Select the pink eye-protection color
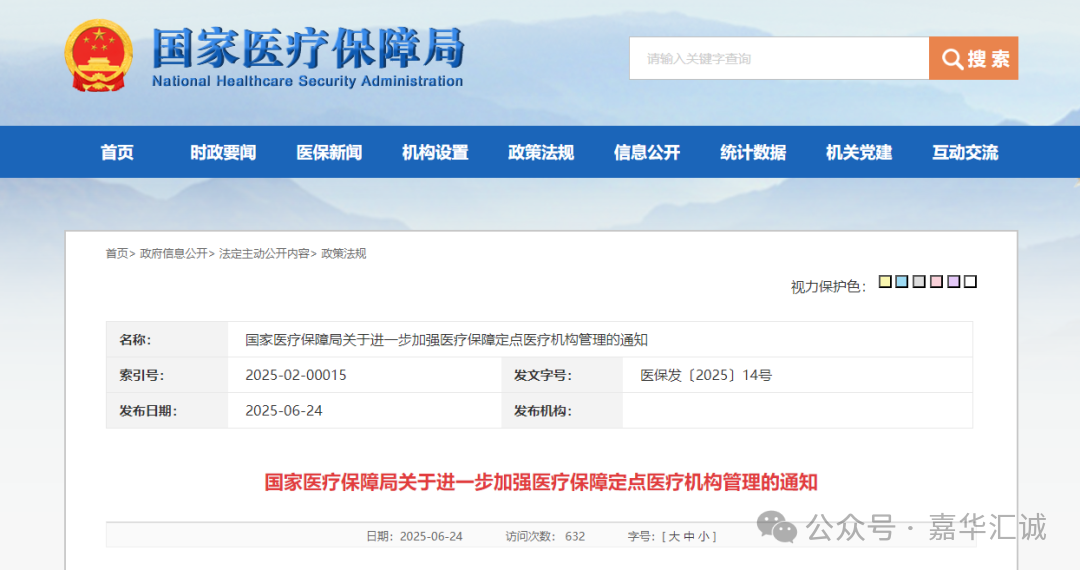This screenshot has width=1080, height=570. (x=936, y=282)
